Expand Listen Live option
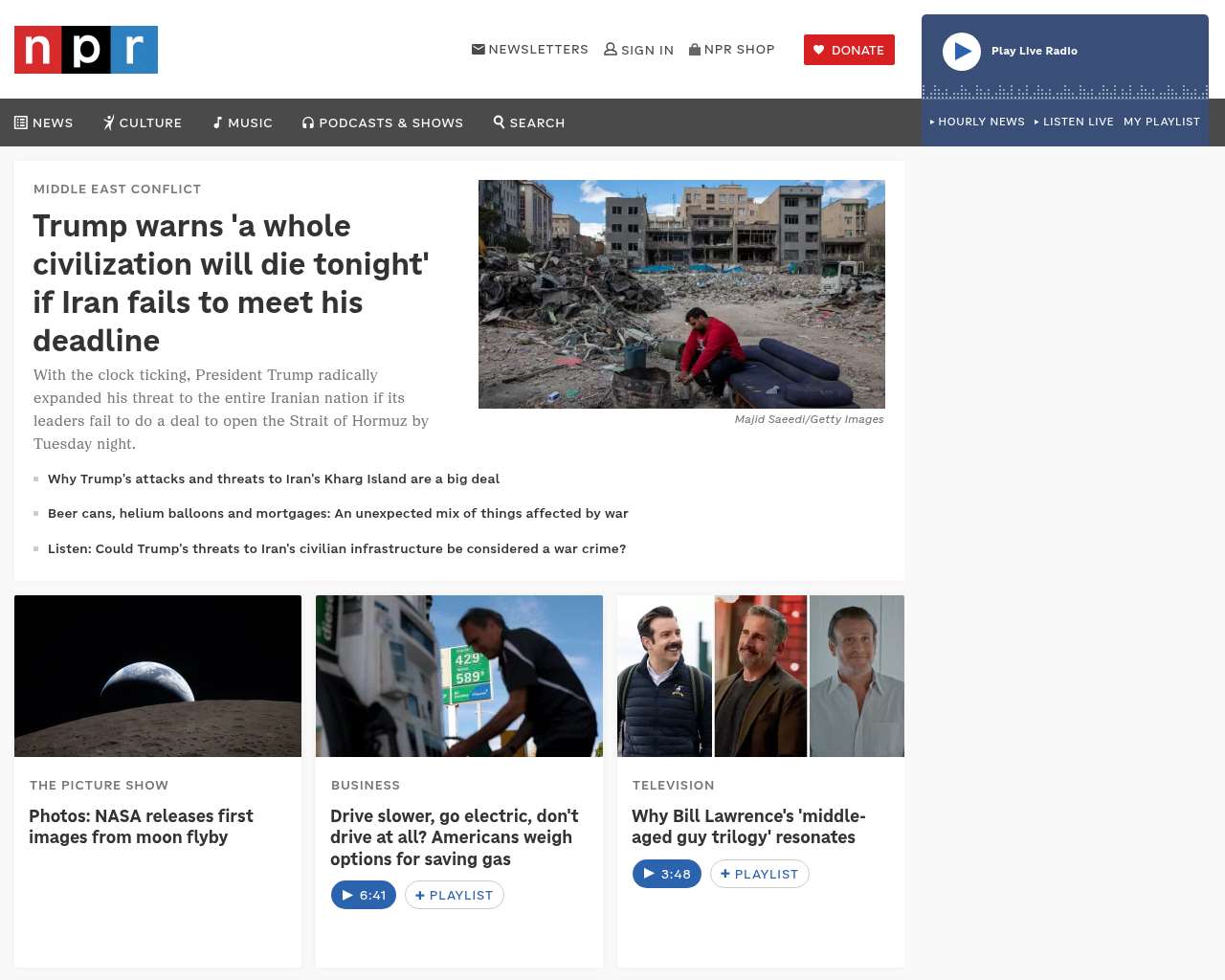Screen dimensions: 1225x980 (1074, 122)
